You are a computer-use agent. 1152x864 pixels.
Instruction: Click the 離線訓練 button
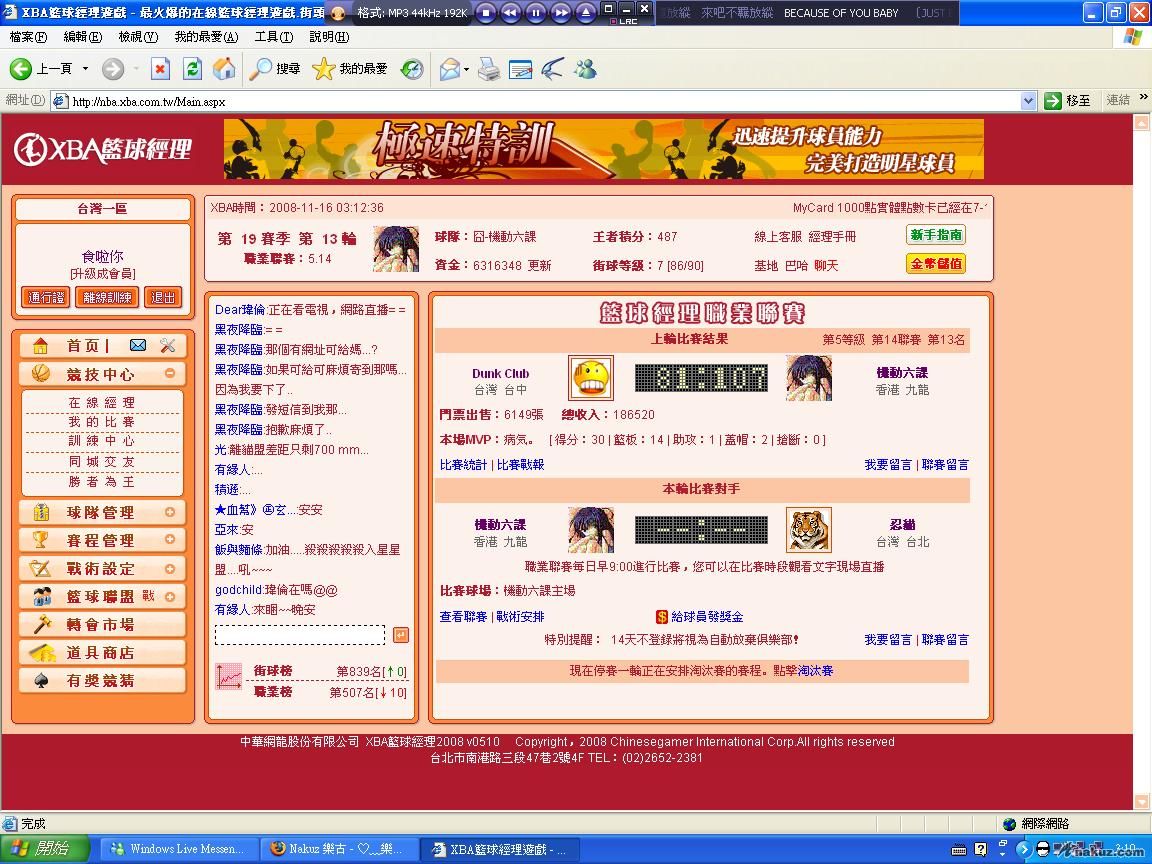[107, 297]
